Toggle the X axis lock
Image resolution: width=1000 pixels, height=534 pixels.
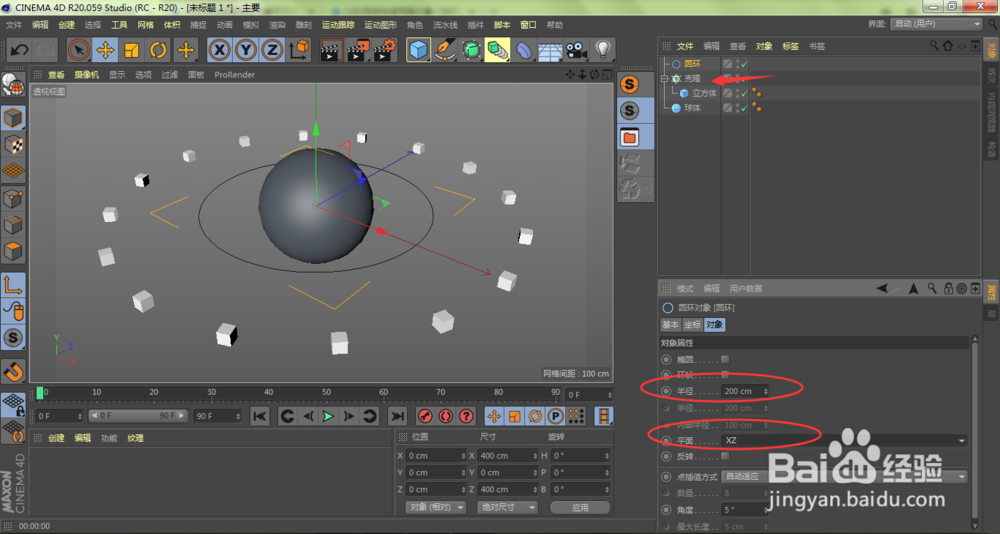click(219, 50)
